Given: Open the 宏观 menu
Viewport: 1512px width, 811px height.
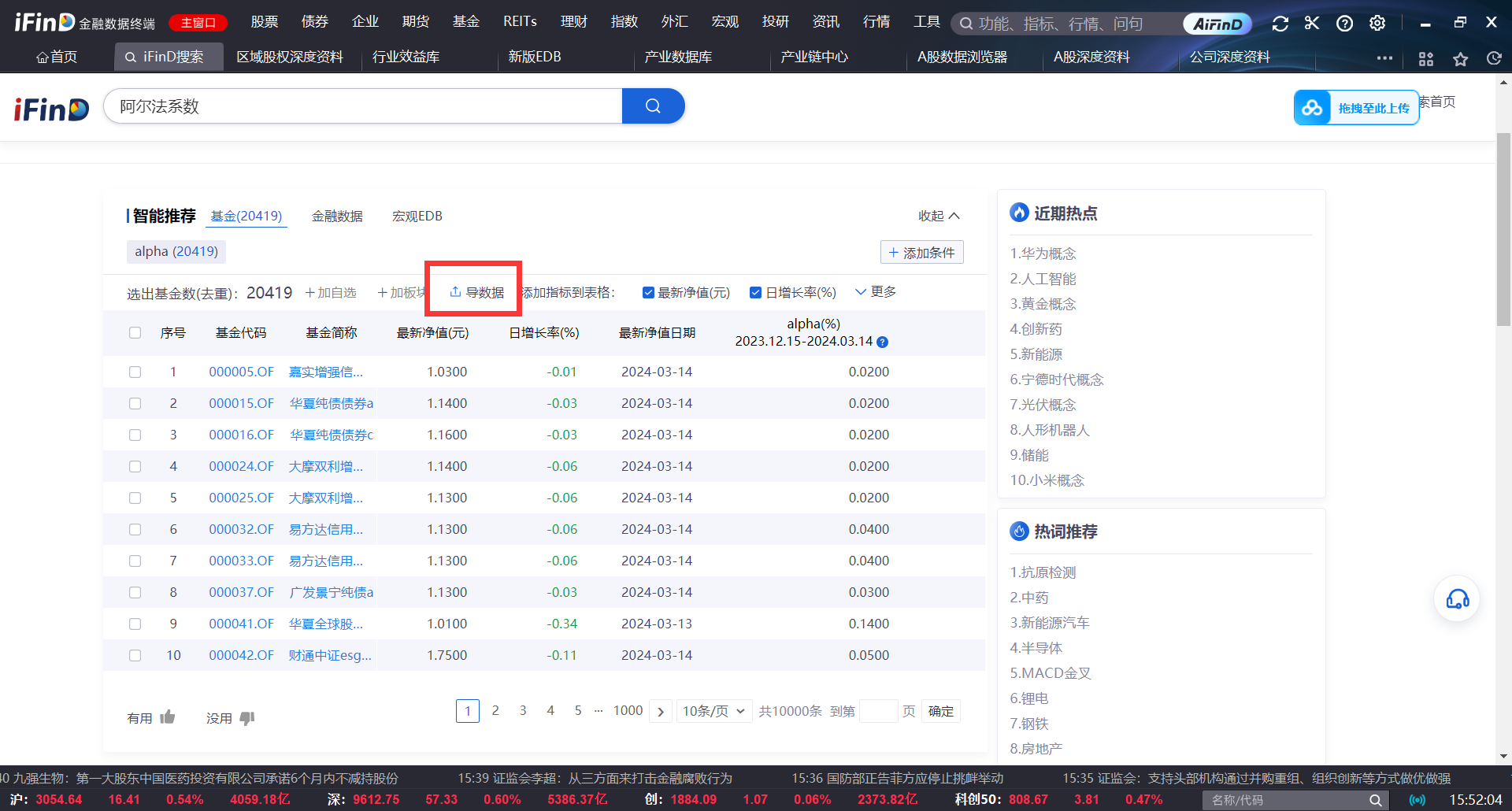Looking at the screenshot, I should point(725,22).
